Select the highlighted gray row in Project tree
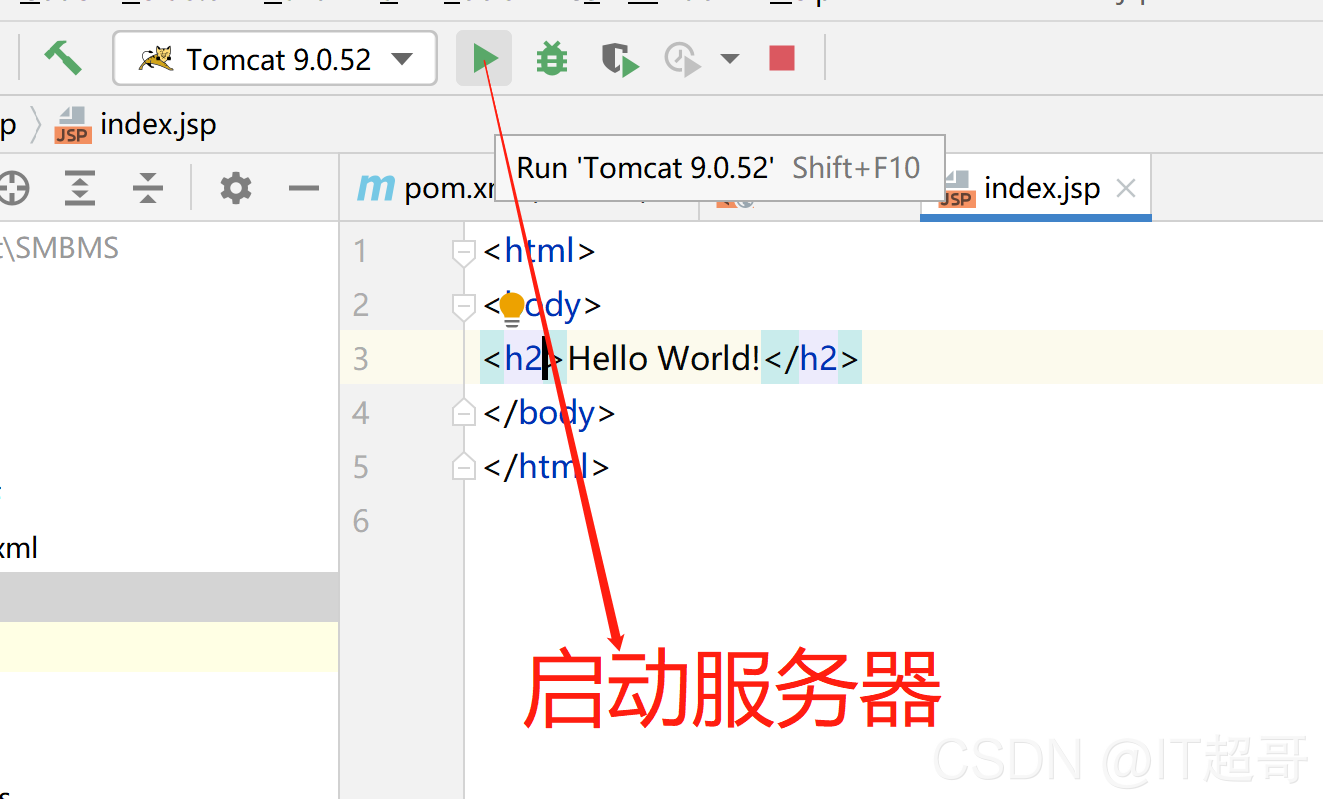Image resolution: width=1323 pixels, height=799 pixels. pos(169,597)
